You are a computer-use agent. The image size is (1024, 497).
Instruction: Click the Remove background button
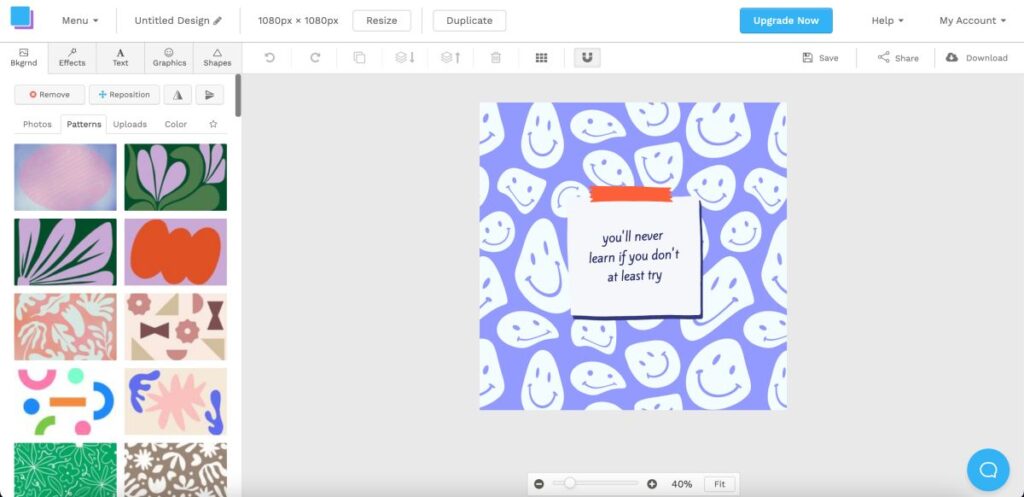(50, 95)
